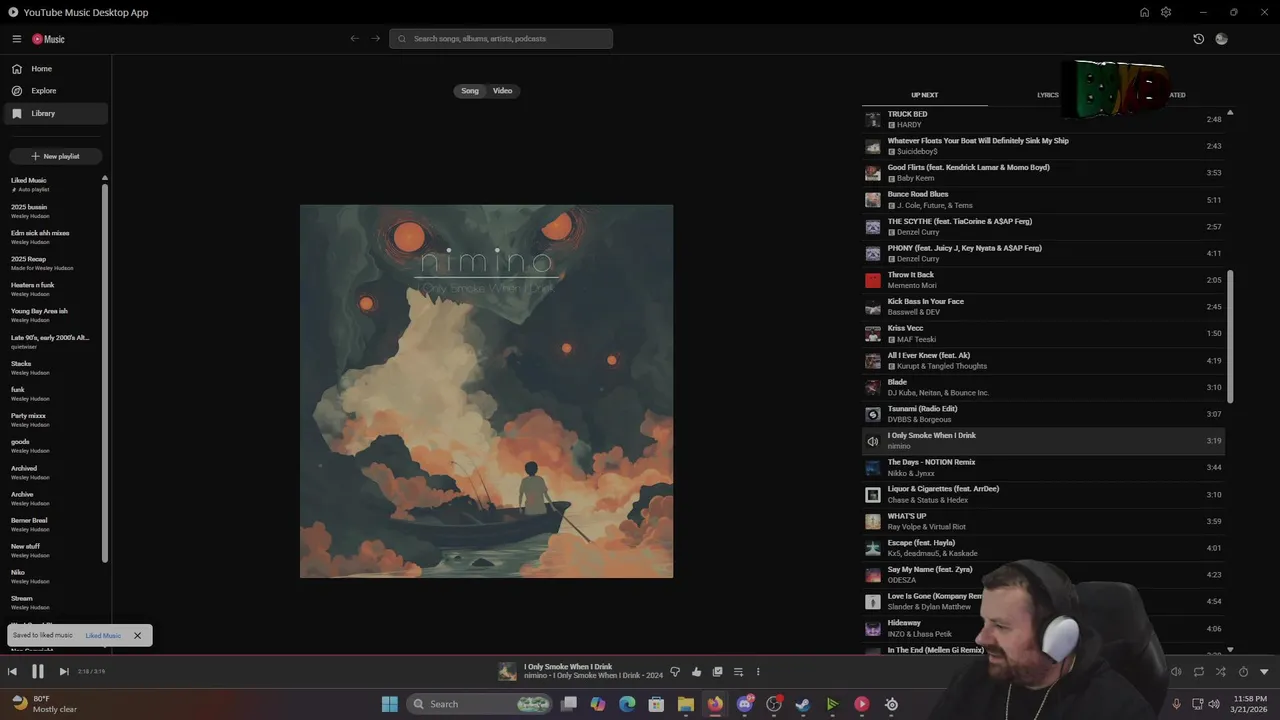Open Microsoft Edge from taskbar
The image size is (1280, 720).
[x=627, y=704]
